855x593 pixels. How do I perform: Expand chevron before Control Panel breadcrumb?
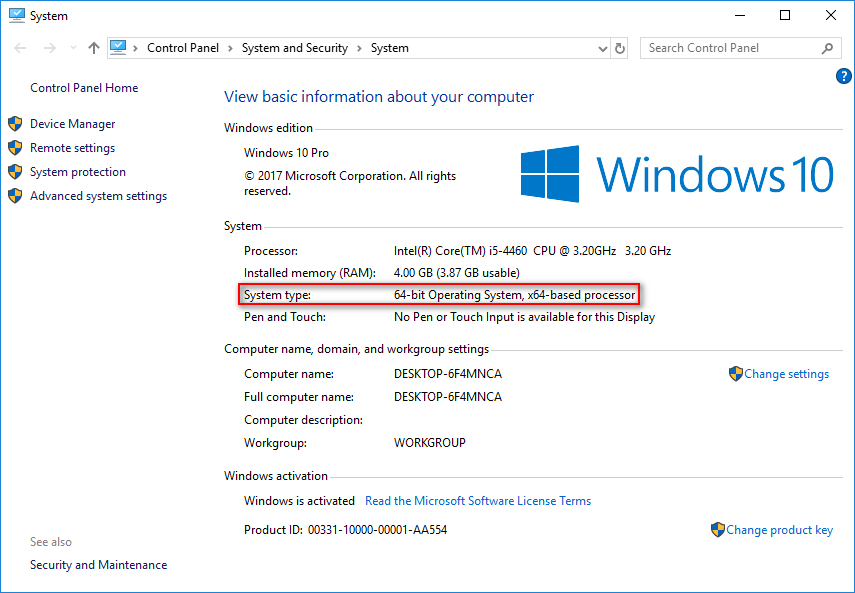[135, 48]
